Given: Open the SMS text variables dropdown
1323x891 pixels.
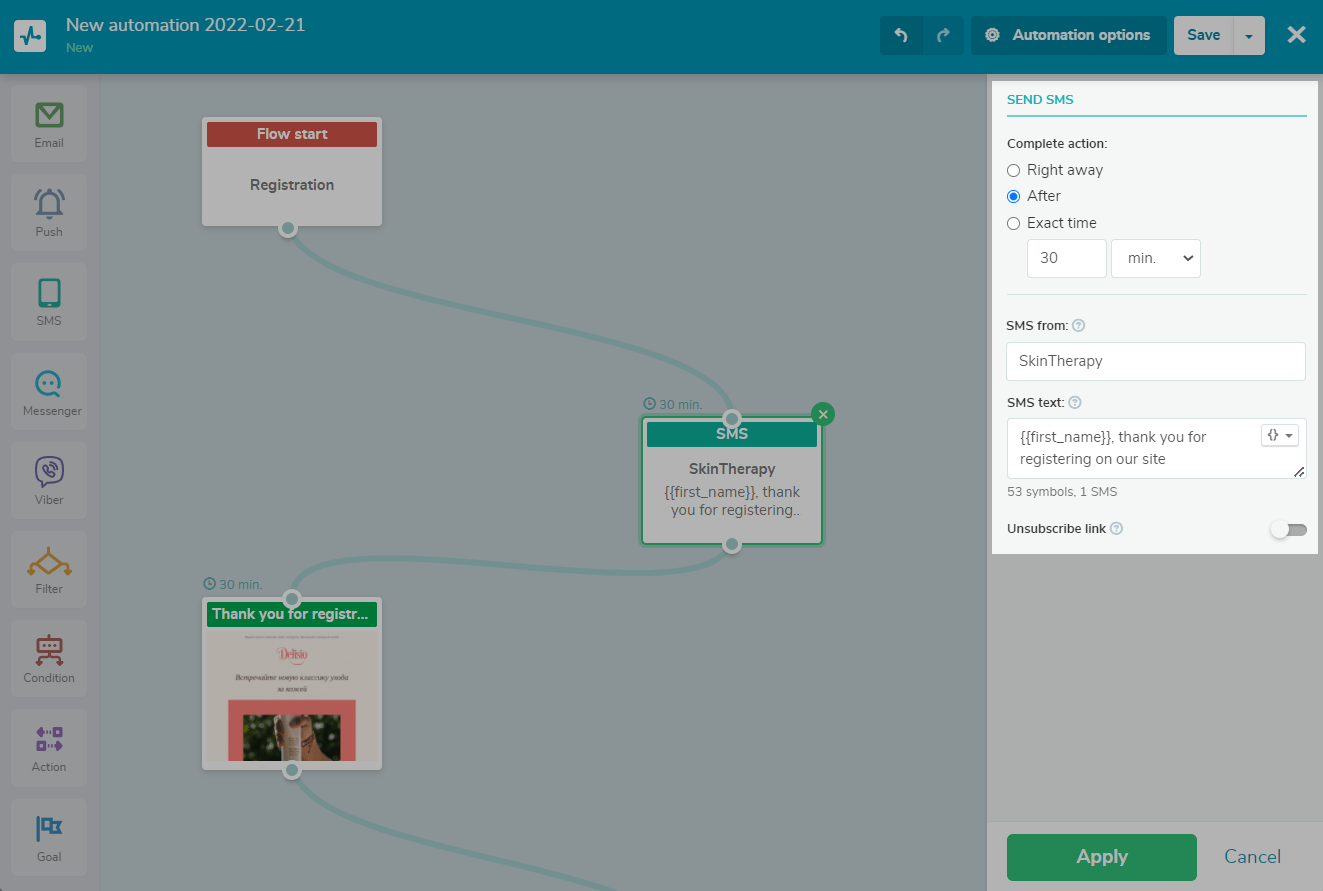Looking at the screenshot, I should [x=1279, y=435].
